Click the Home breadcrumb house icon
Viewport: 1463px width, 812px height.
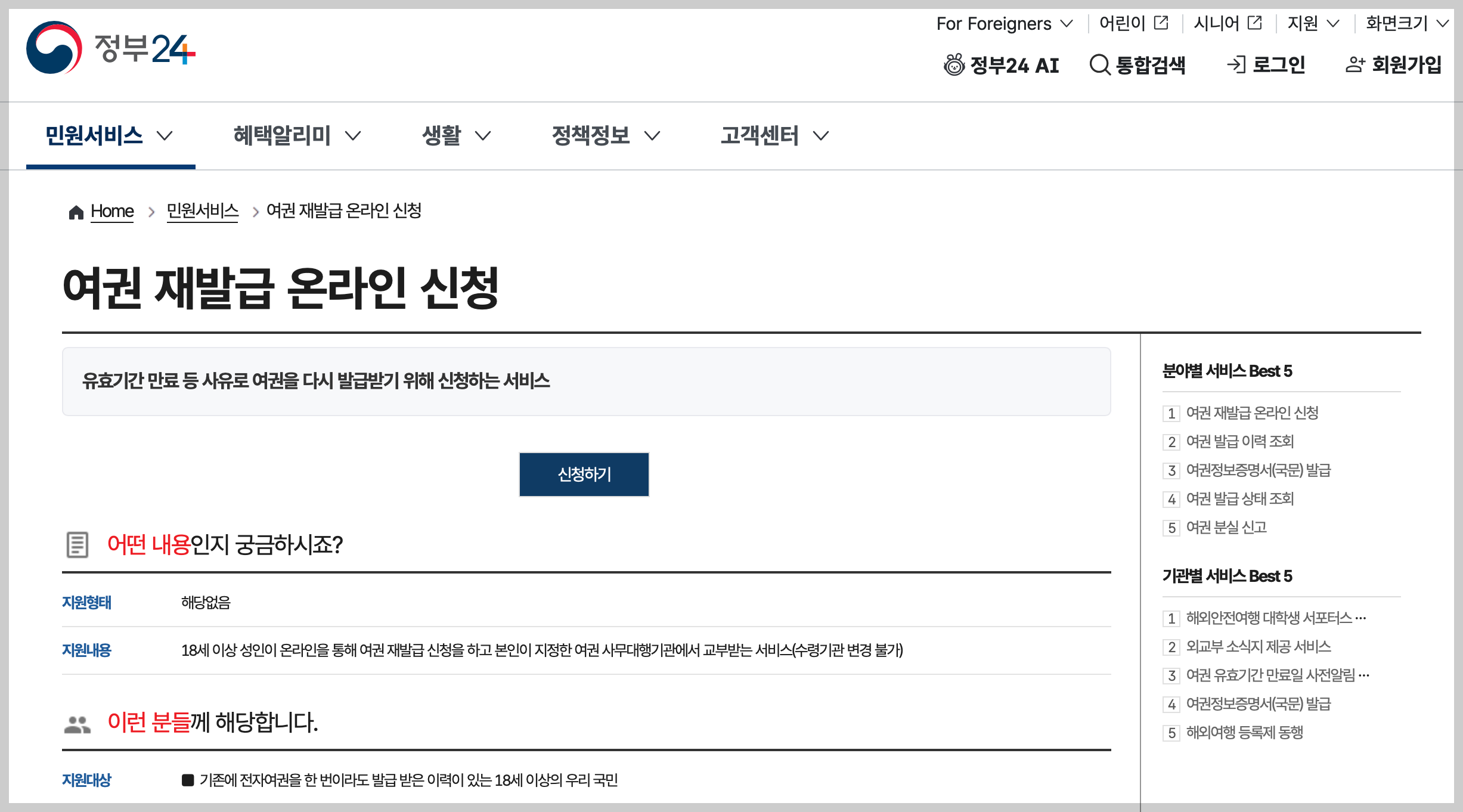[76, 212]
